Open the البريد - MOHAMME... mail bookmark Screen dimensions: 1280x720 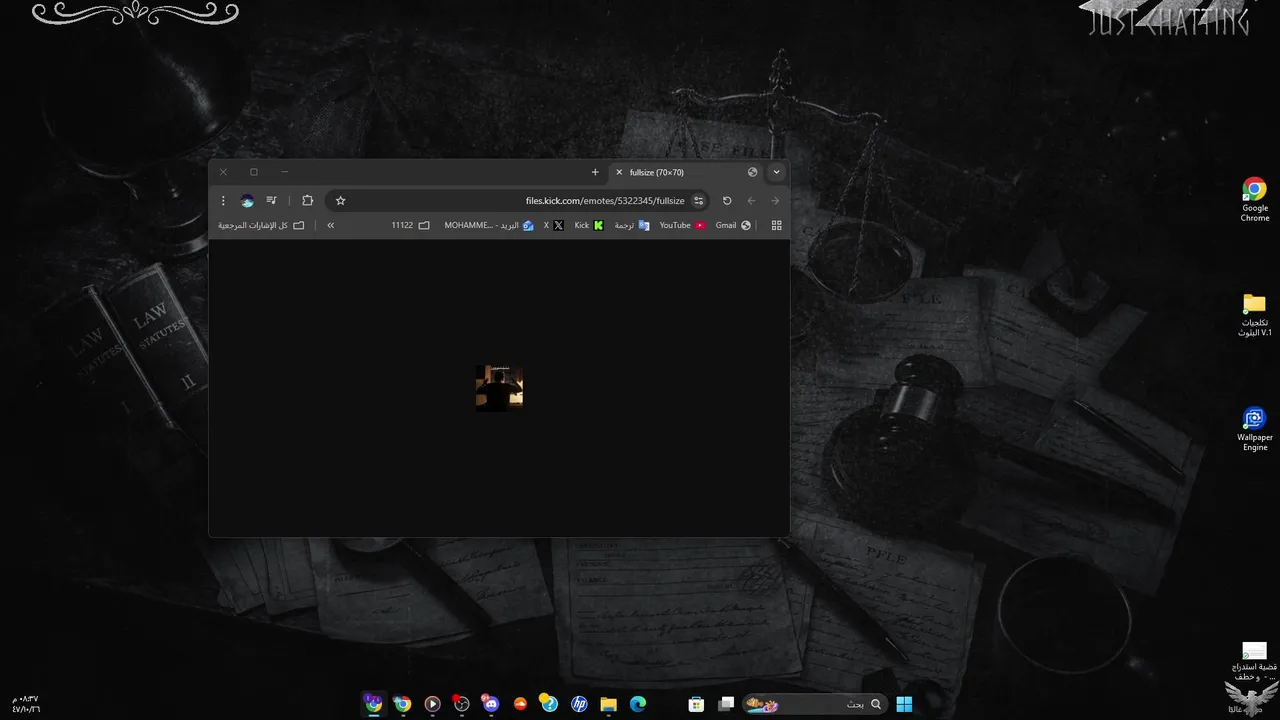(489, 226)
